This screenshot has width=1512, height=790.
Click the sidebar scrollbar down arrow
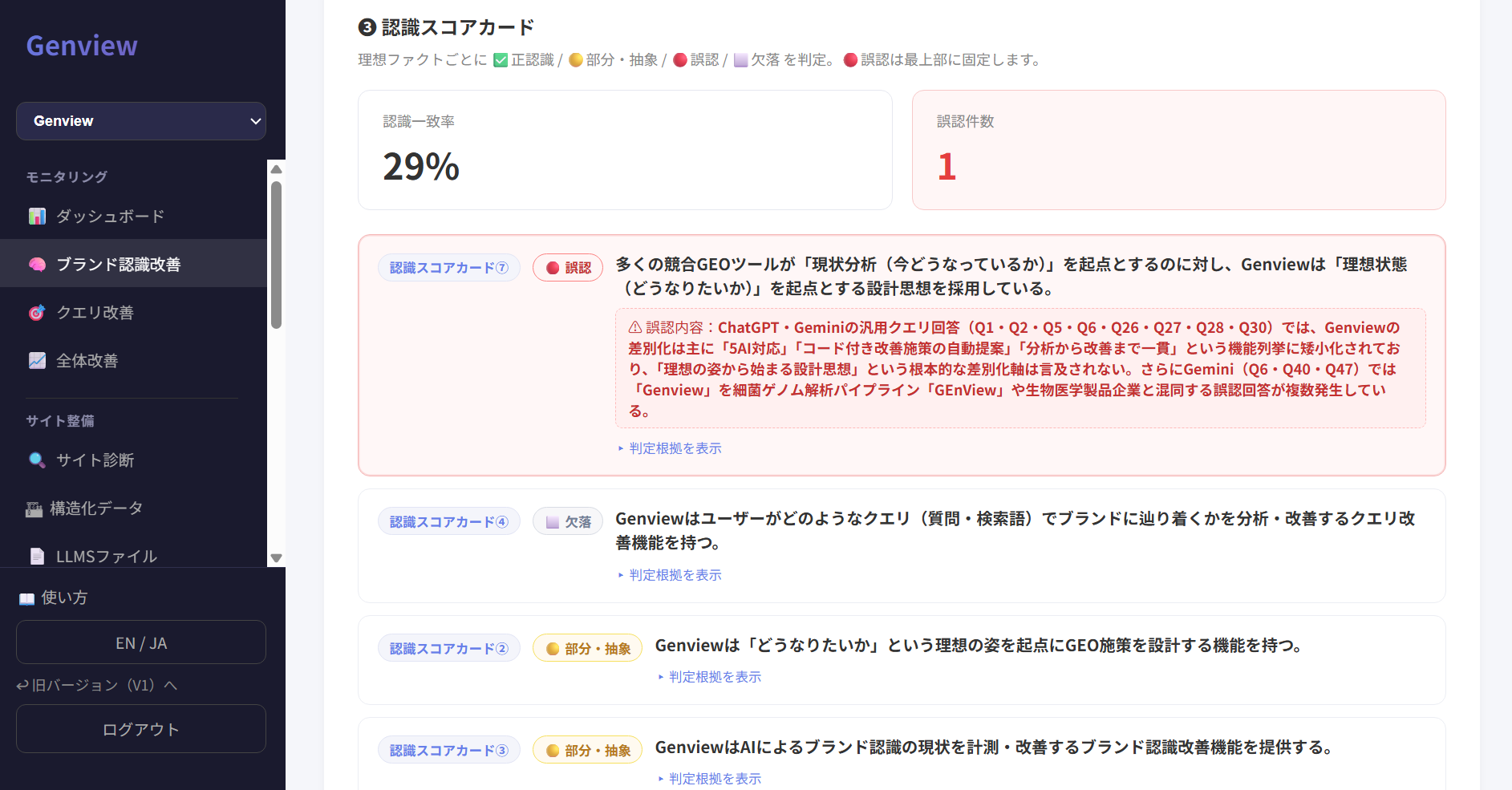(x=276, y=558)
